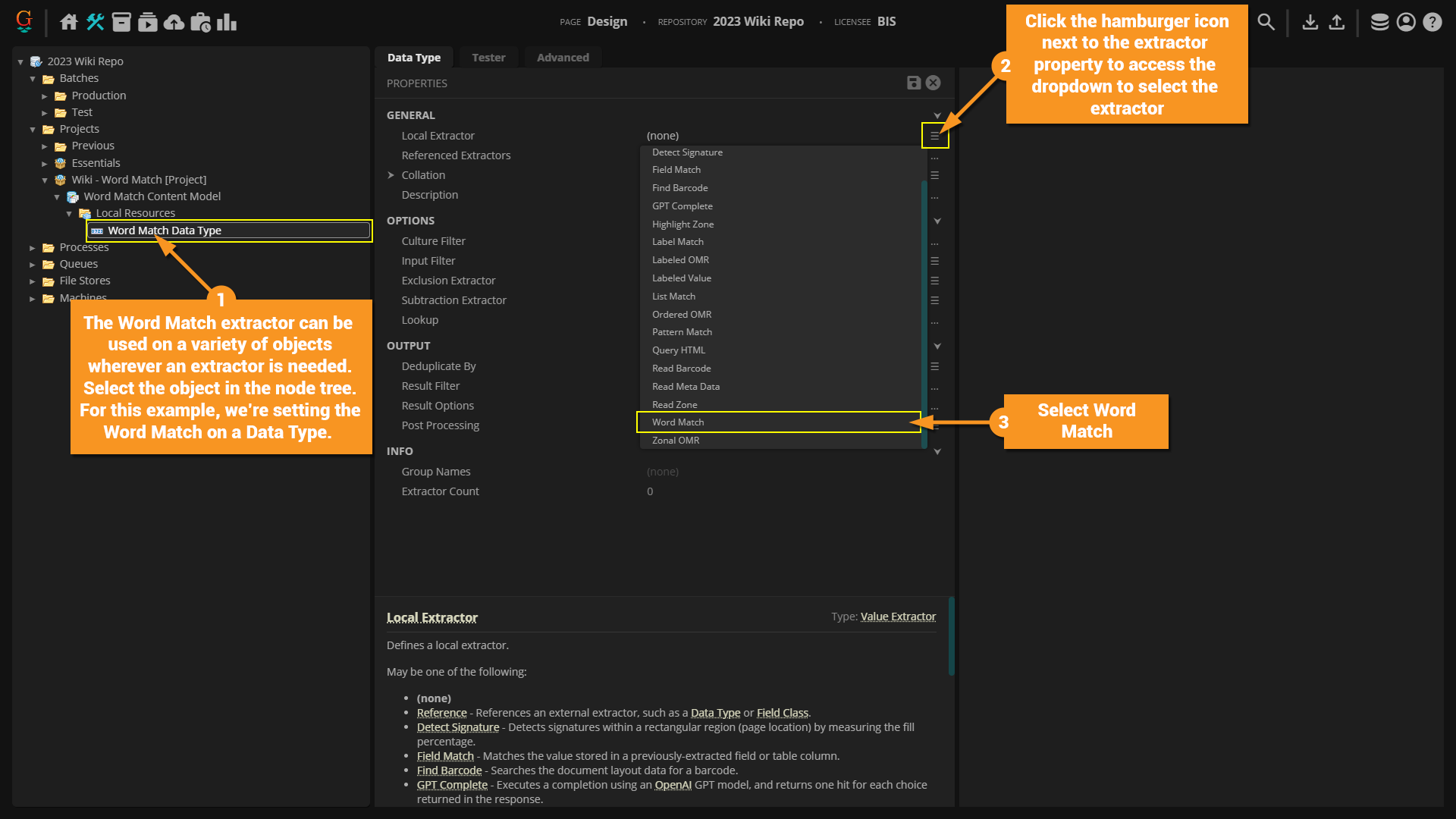Click the search magnifier icon

[x=1266, y=22]
